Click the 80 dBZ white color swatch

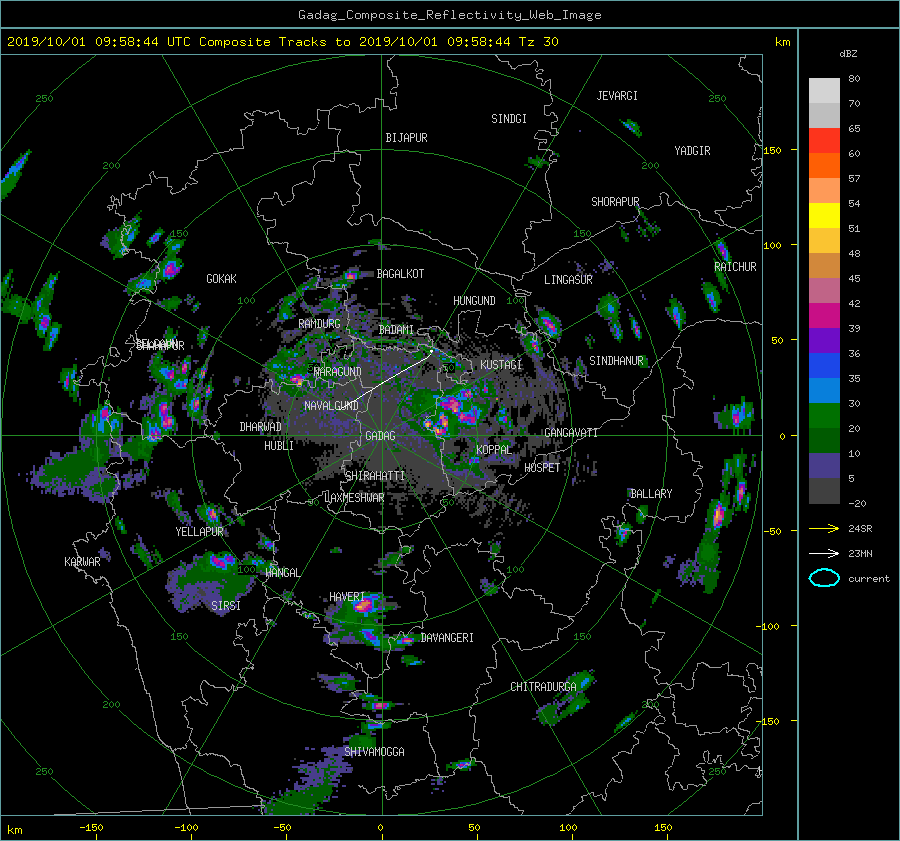(x=824, y=90)
